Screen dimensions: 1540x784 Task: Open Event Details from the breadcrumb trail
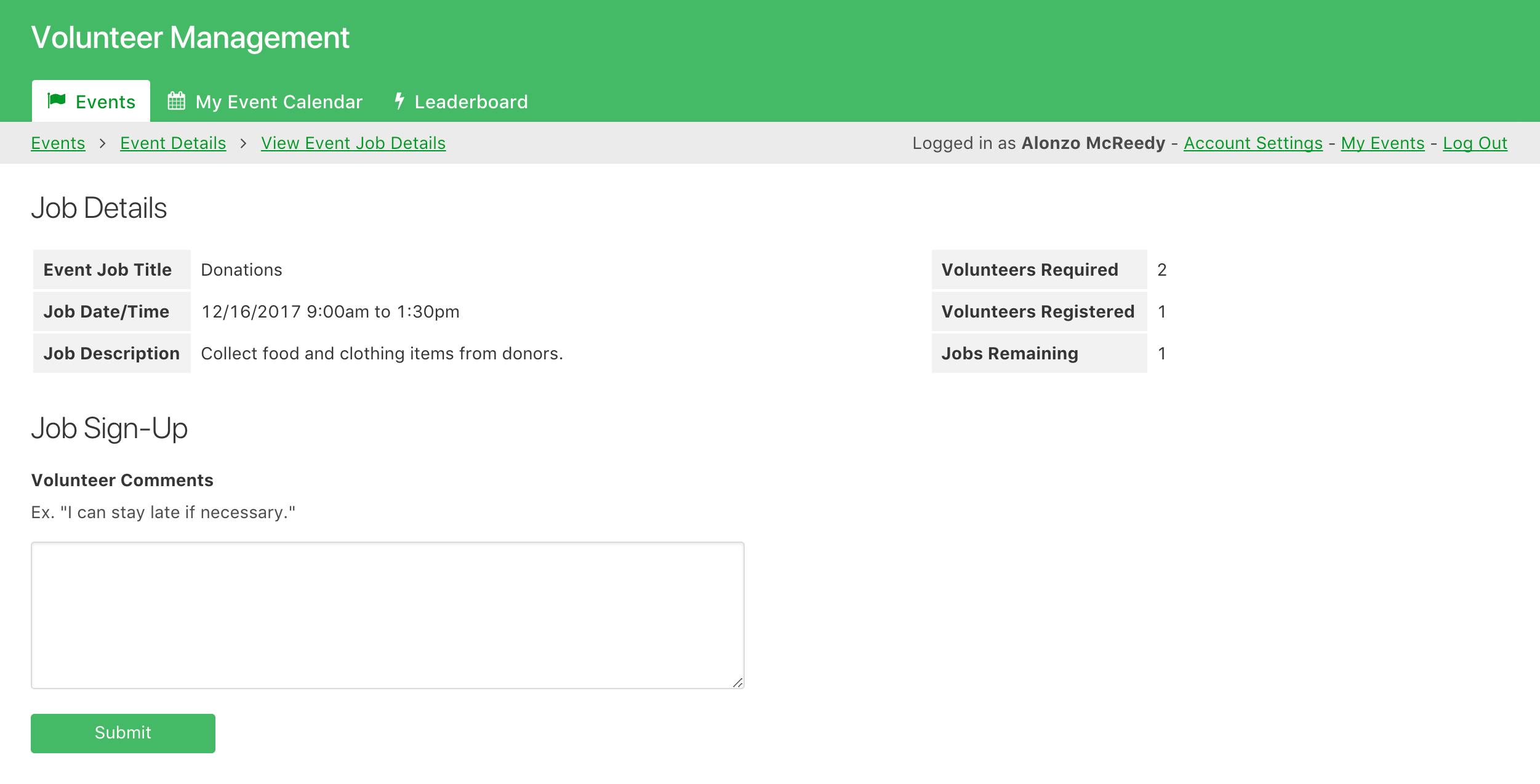pyautogui.click(x=173, y=142)
